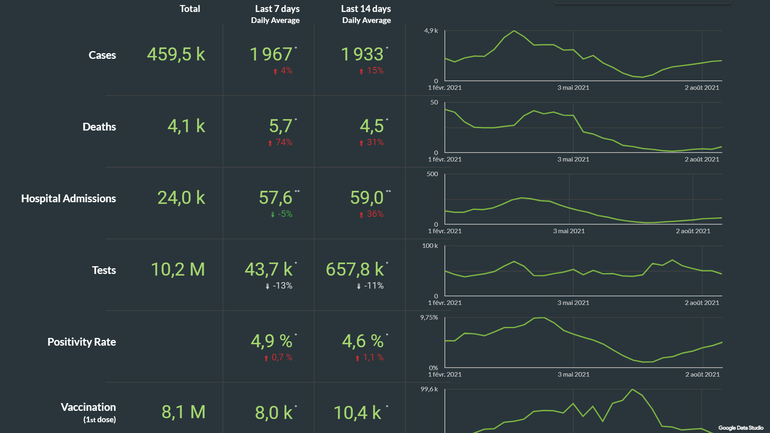770x433 pixels.
Task: Click the Total column header
Action: pyautogui.click(x=189, y=9)
